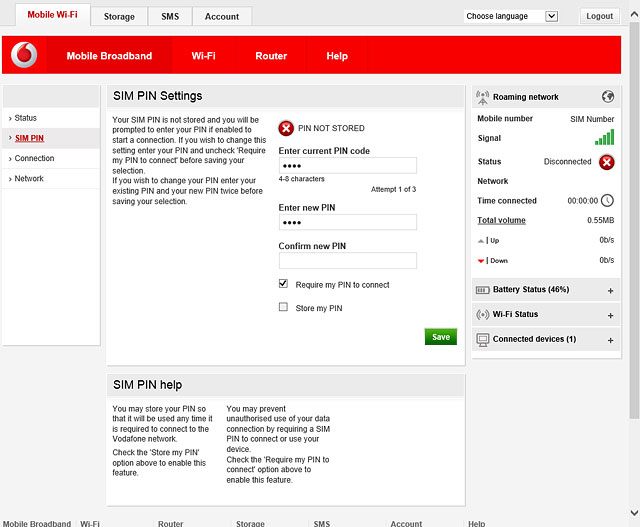Select Help in red menu bar
Viewport: 640px width, 527px height.
coord(337,56)
